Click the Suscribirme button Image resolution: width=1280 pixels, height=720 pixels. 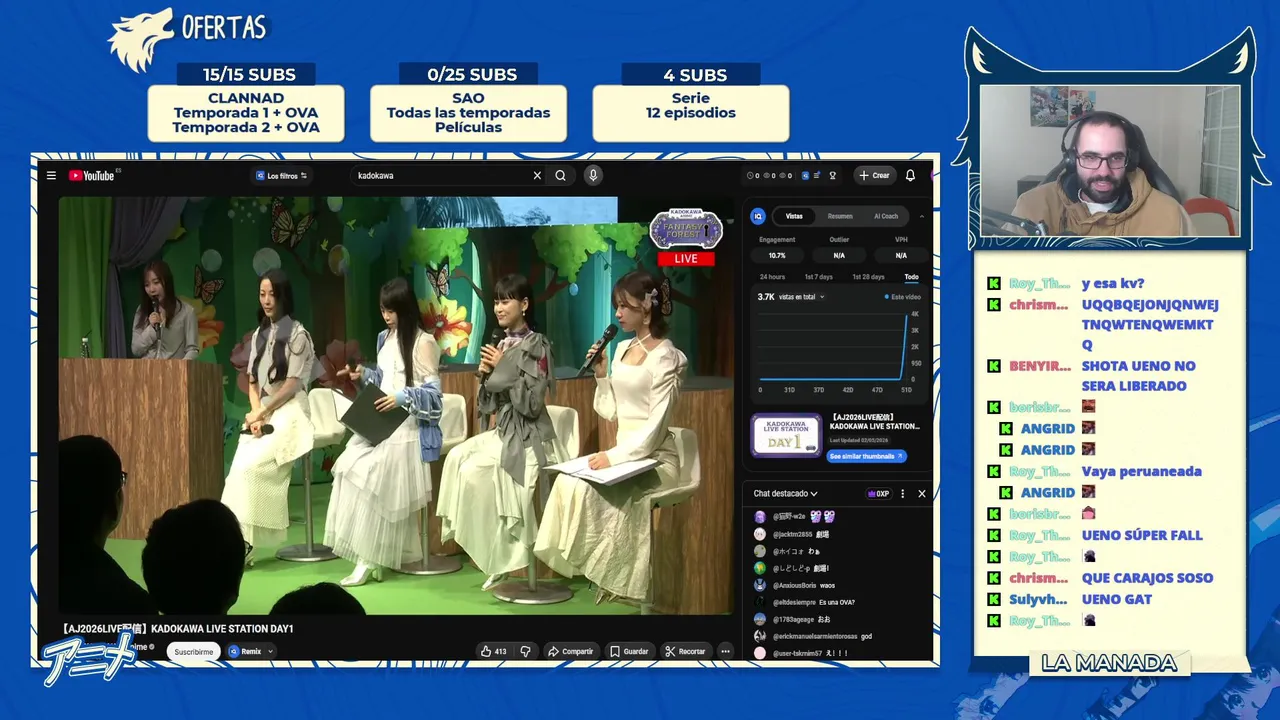pyautogui.click(x=194, y=651)
